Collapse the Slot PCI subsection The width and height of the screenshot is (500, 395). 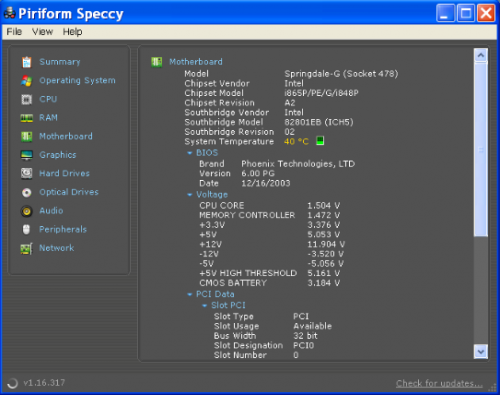click(x=205, y=306)
